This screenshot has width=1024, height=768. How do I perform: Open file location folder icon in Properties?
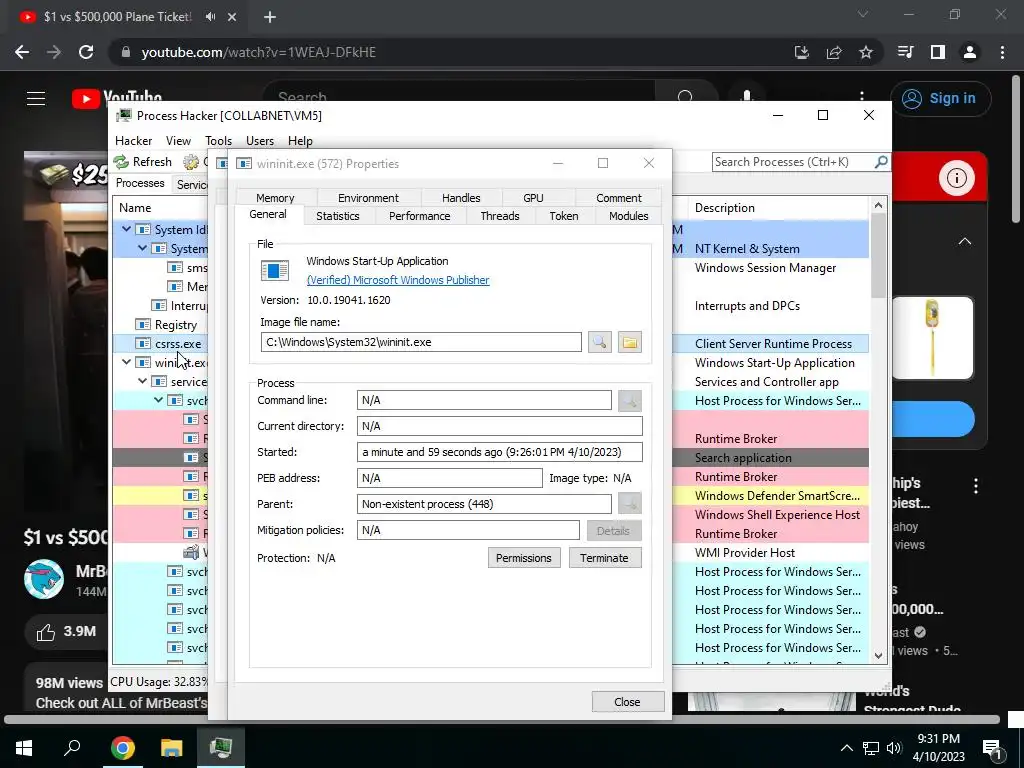[630, 342]
